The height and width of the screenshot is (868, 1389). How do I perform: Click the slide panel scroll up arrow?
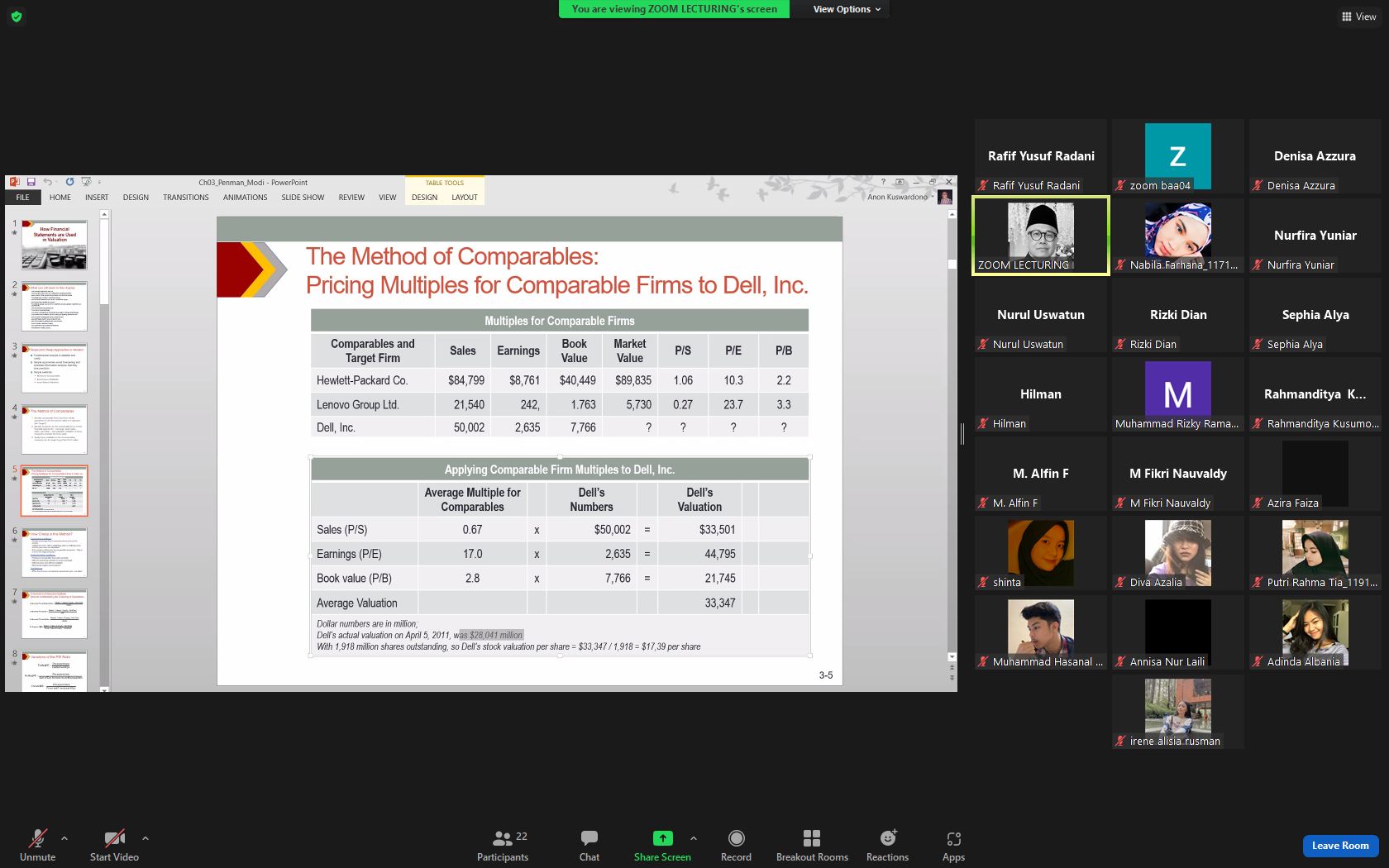point(104,214)
